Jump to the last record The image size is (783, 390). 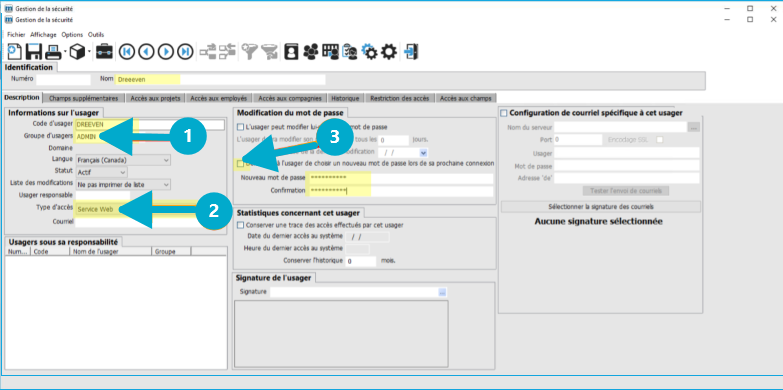click(x=185, y=51)
